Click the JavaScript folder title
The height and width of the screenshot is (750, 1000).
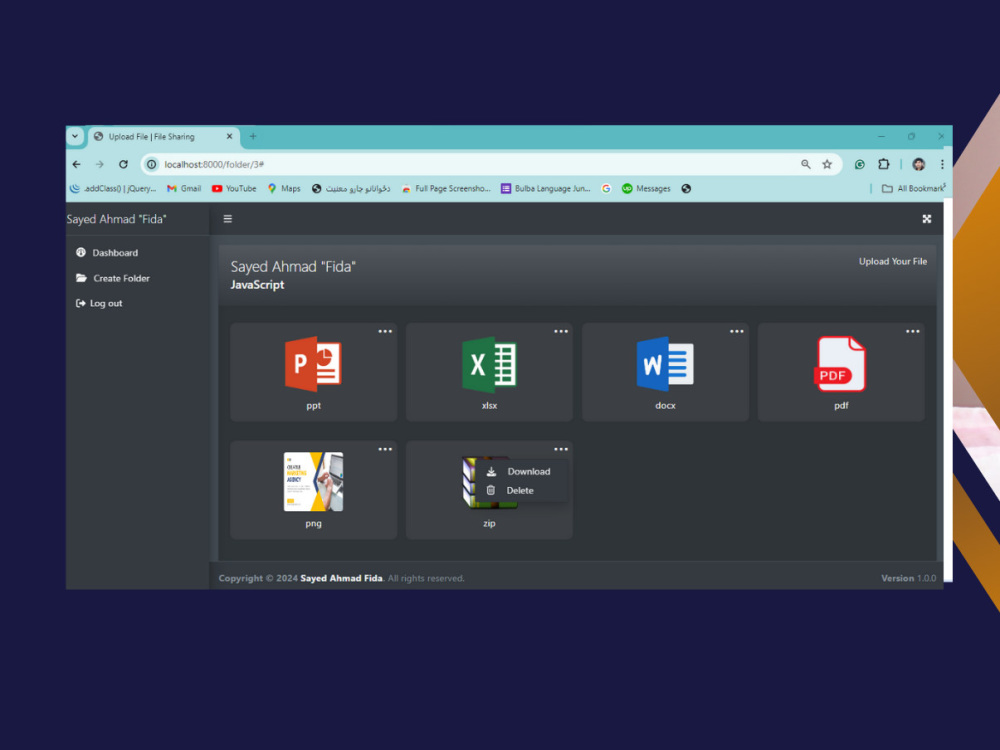tap(257, 285)
